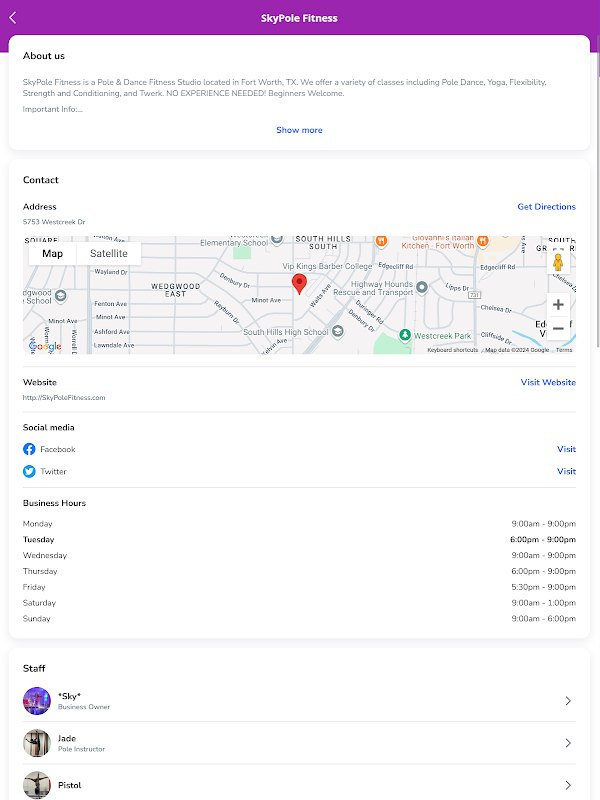Click Giovanni's Italian Kitchen restaurant marker
The height and width of the screenshot is (800, 600).
[483, 240]
